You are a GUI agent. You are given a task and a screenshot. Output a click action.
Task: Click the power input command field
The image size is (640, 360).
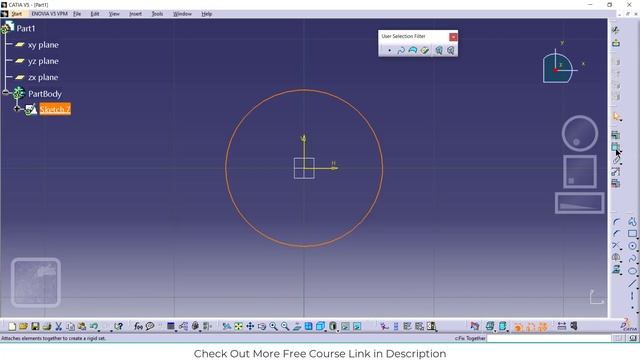[549, 338]
